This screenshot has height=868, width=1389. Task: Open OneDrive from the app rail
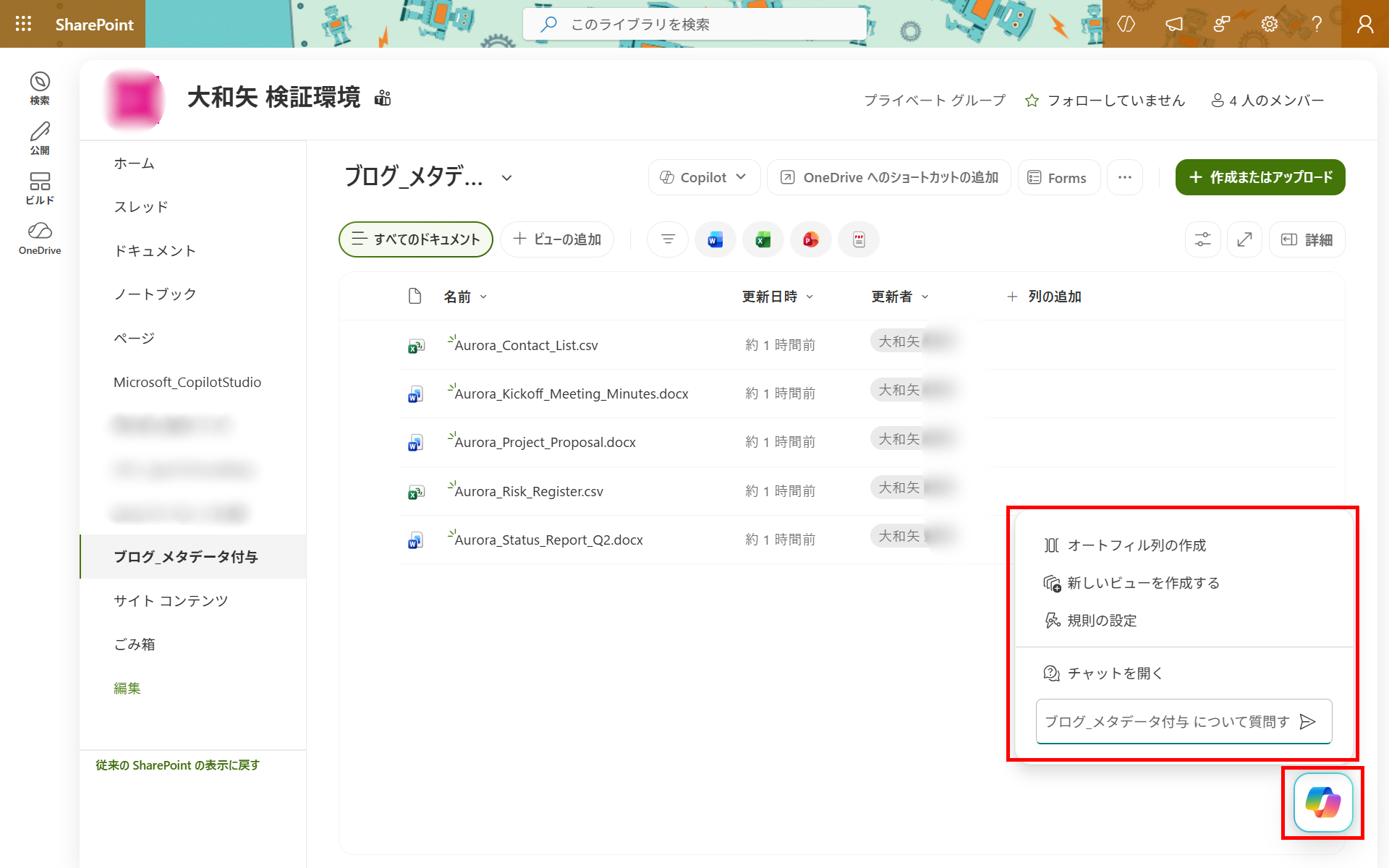click(40, 238)
